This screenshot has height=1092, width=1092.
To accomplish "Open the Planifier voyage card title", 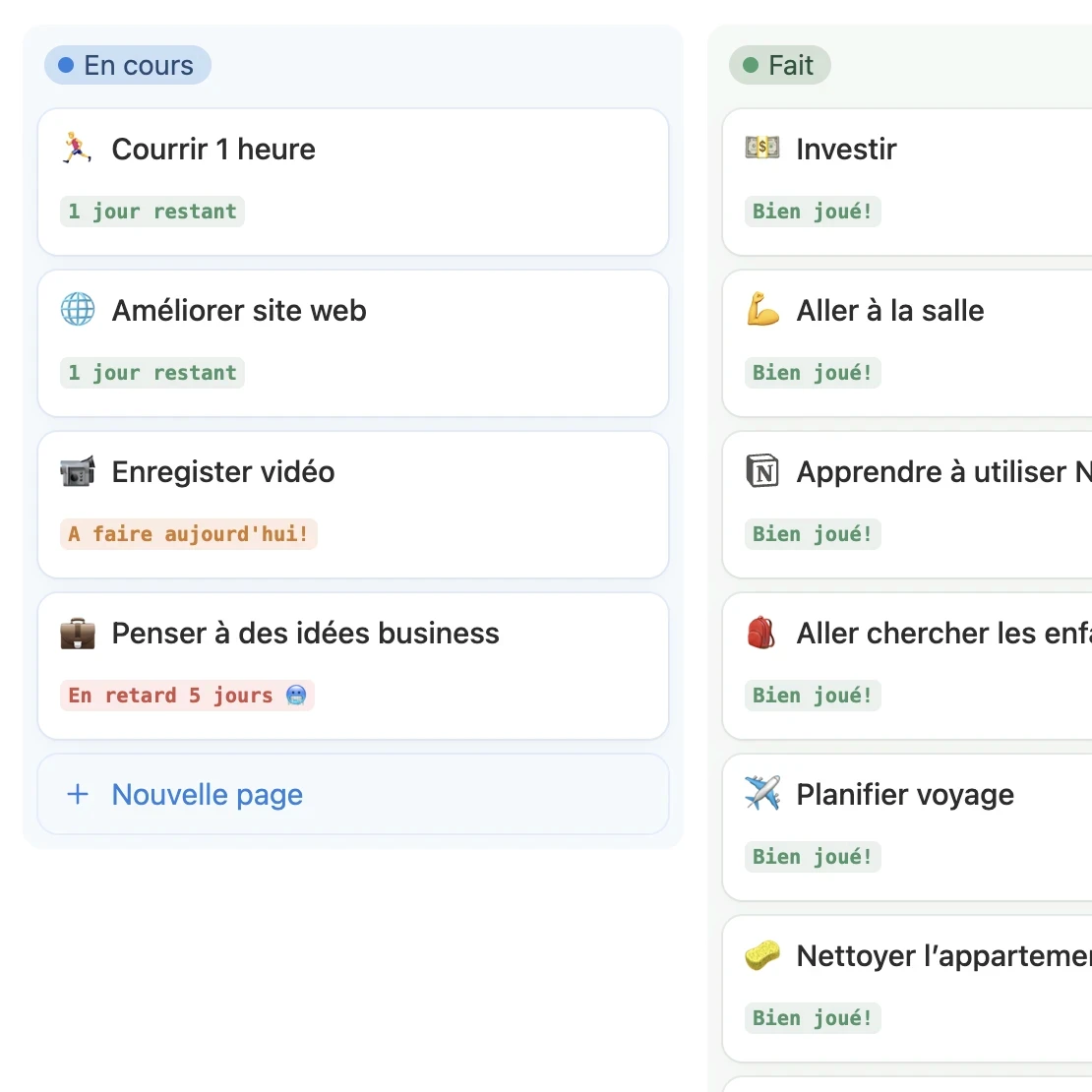I will tap(905, 795).
